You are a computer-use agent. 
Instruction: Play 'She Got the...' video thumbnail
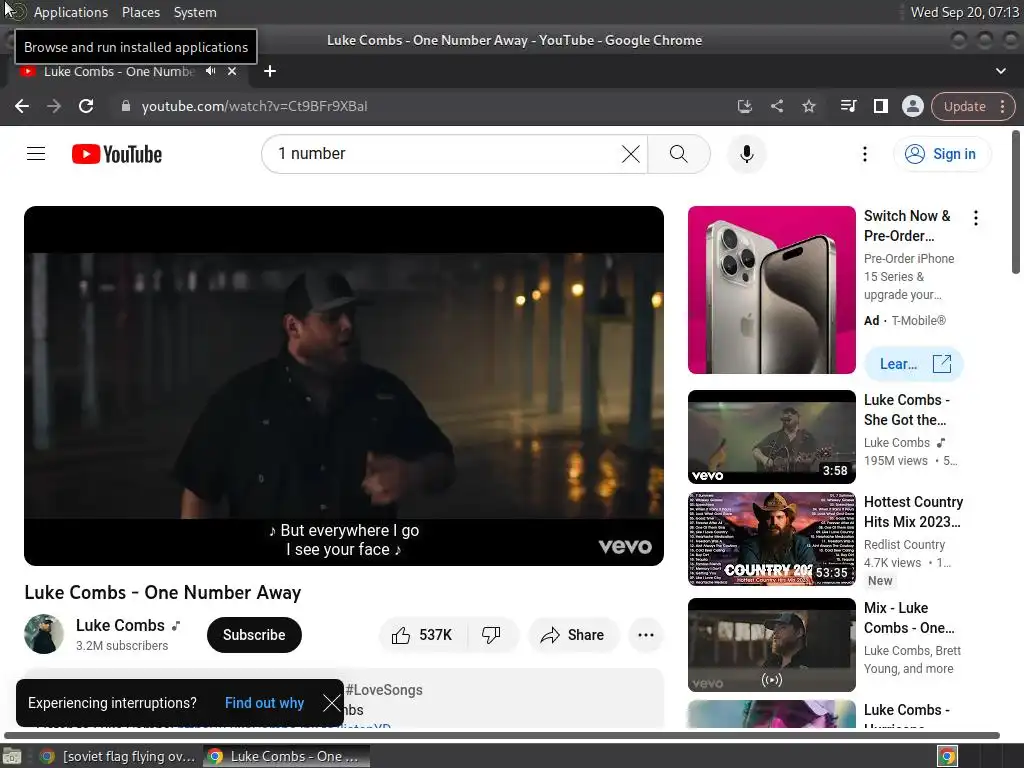pyautogui.click(x=771, y=437)
